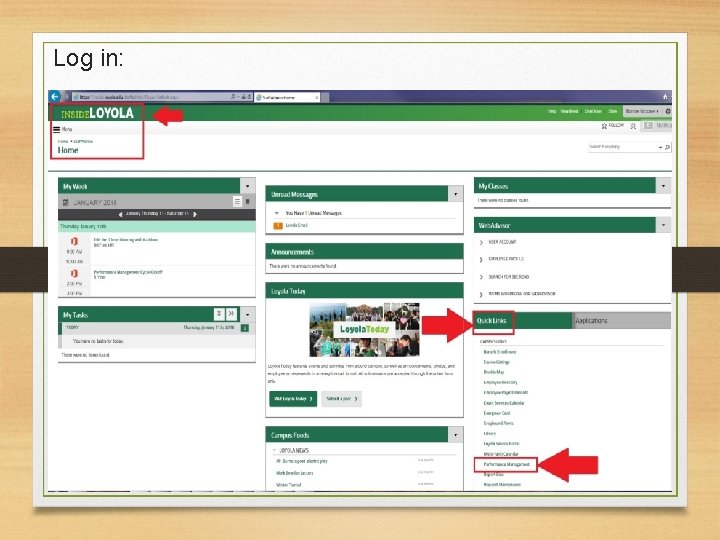
Task: Click the browser back arrow button
Action: click(55, 96)
